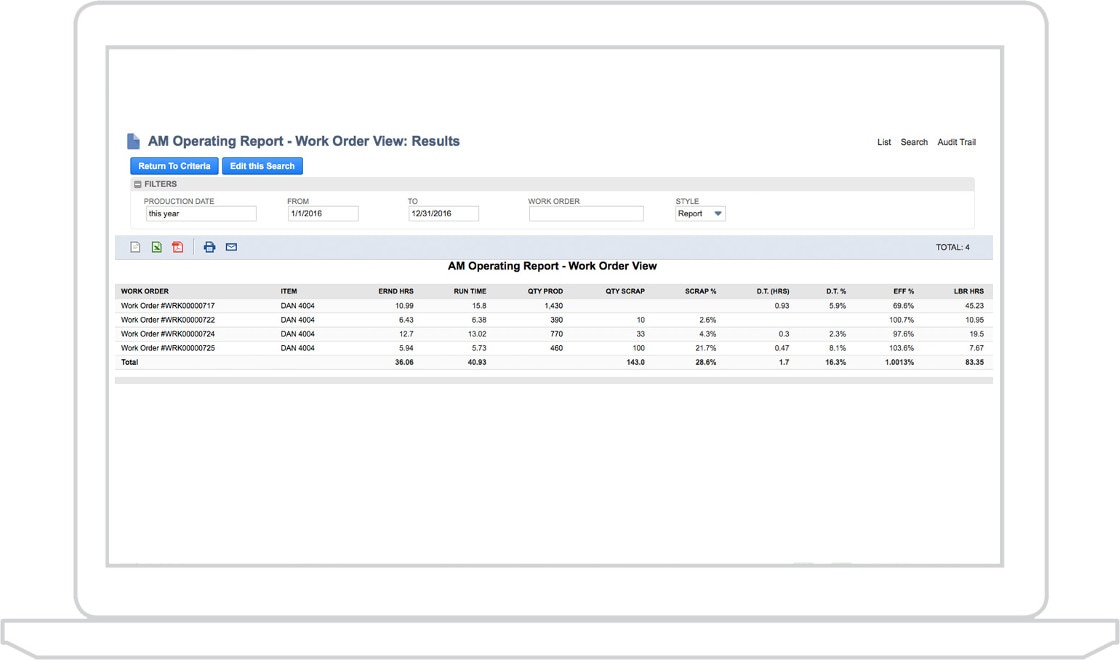Change style from Report using dropdown arrow

[x=718, y=213]
